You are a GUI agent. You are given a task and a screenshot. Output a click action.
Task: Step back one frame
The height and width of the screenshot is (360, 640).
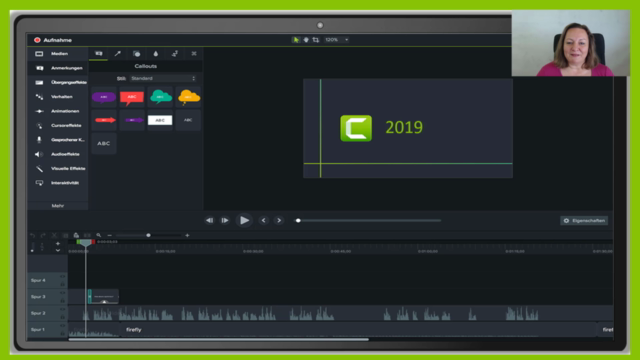pyautogui.click(x=209, y=220)
